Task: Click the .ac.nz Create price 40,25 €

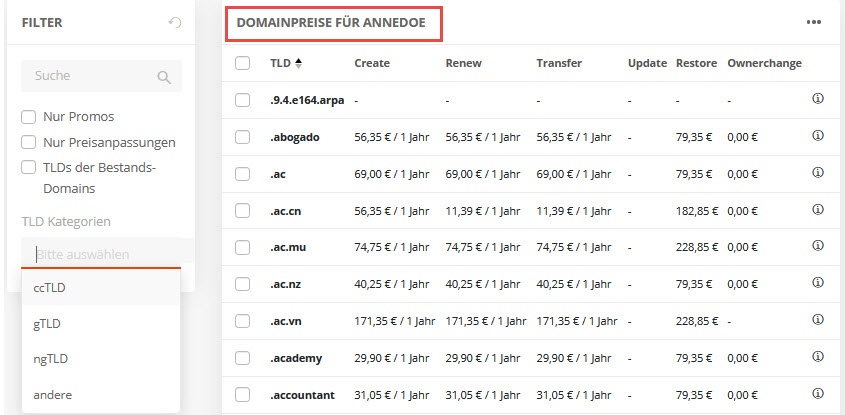Action: 392,284
